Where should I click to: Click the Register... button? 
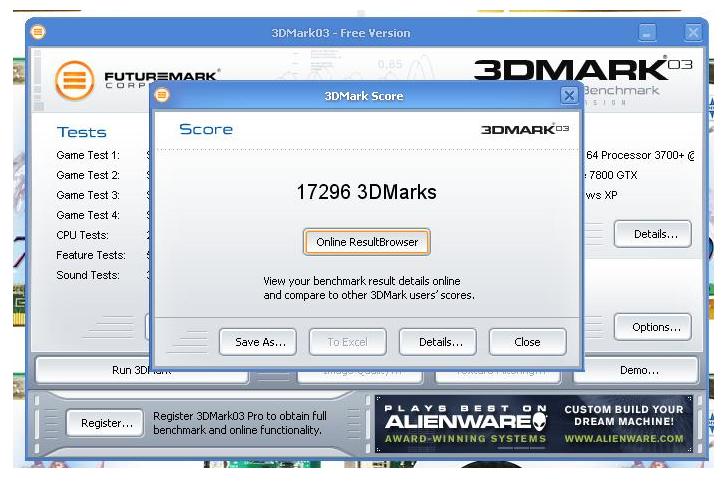(105, 423)
